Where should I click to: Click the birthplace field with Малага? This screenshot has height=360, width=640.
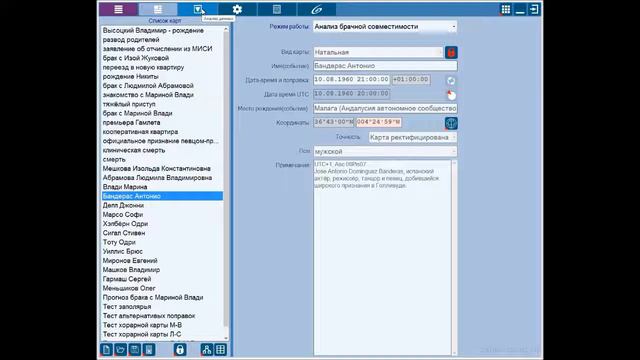tap(385, 109)
